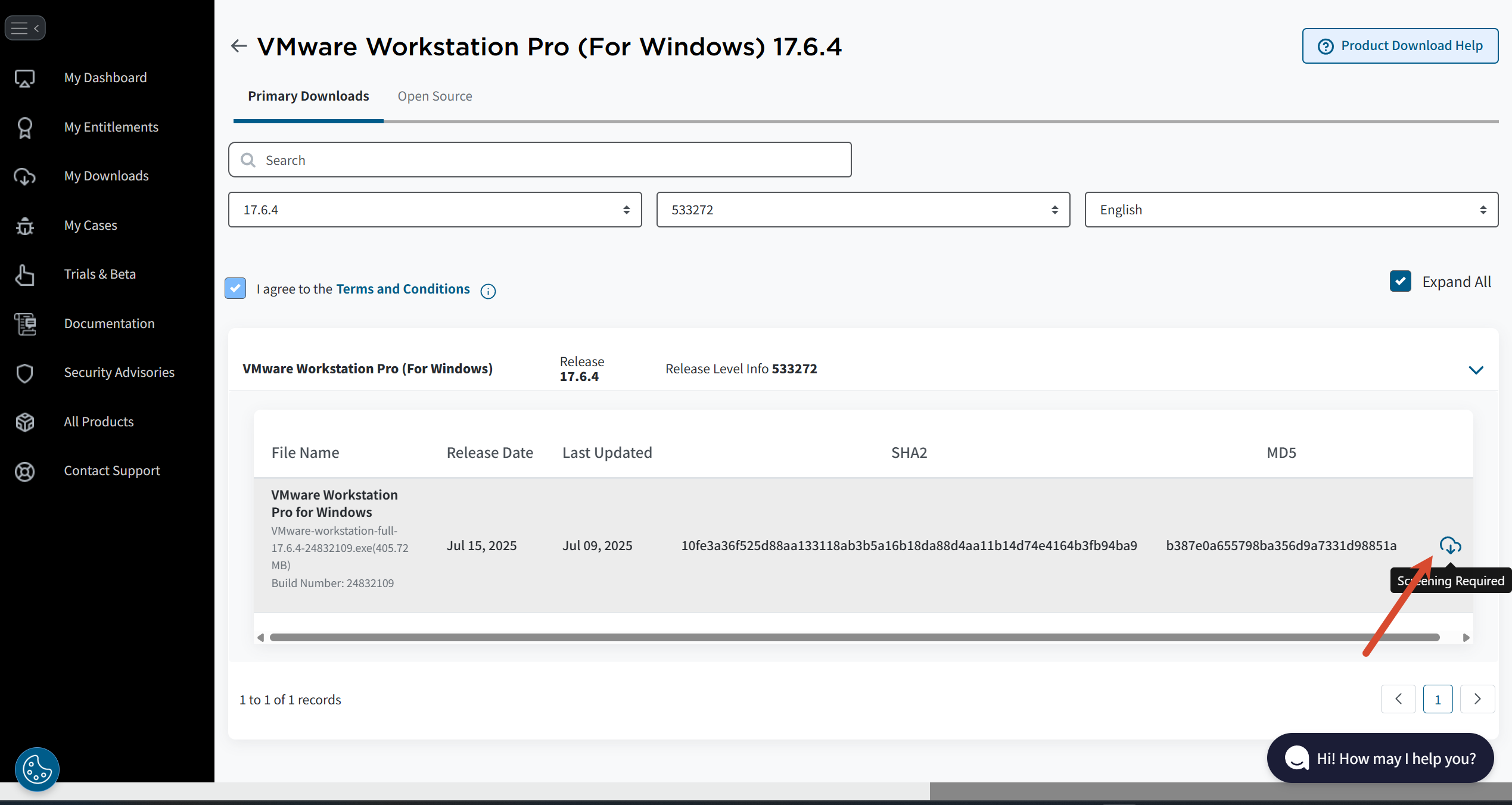Screen dimensions: 1512x805
Task: Click the 'Jul 15, 2025' release date
Action: pos(482,546)
